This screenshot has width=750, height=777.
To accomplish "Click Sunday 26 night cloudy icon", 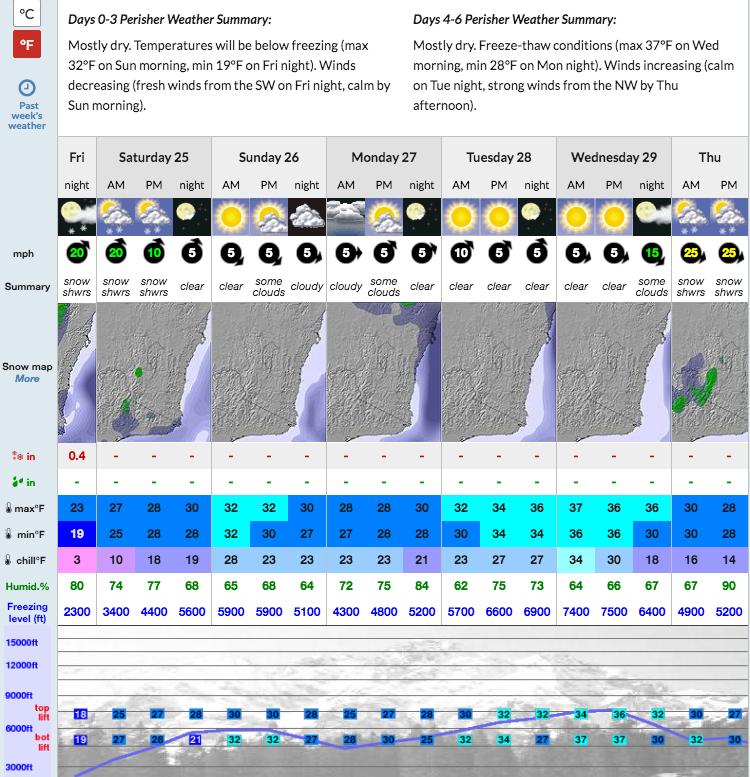I will pyautogui.click(x=307, y=217).
